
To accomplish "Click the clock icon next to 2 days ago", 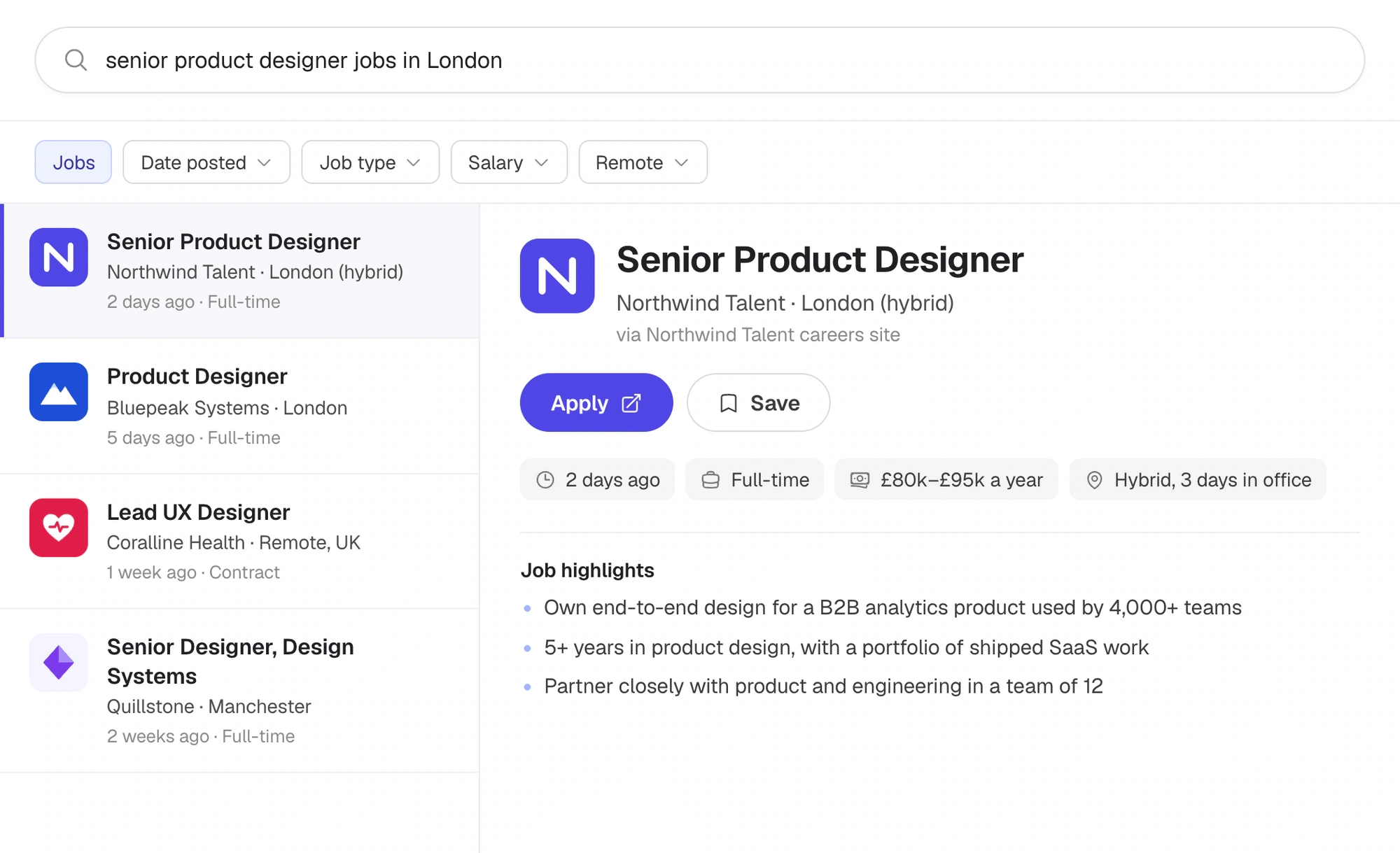I will (x=545, y=479).
